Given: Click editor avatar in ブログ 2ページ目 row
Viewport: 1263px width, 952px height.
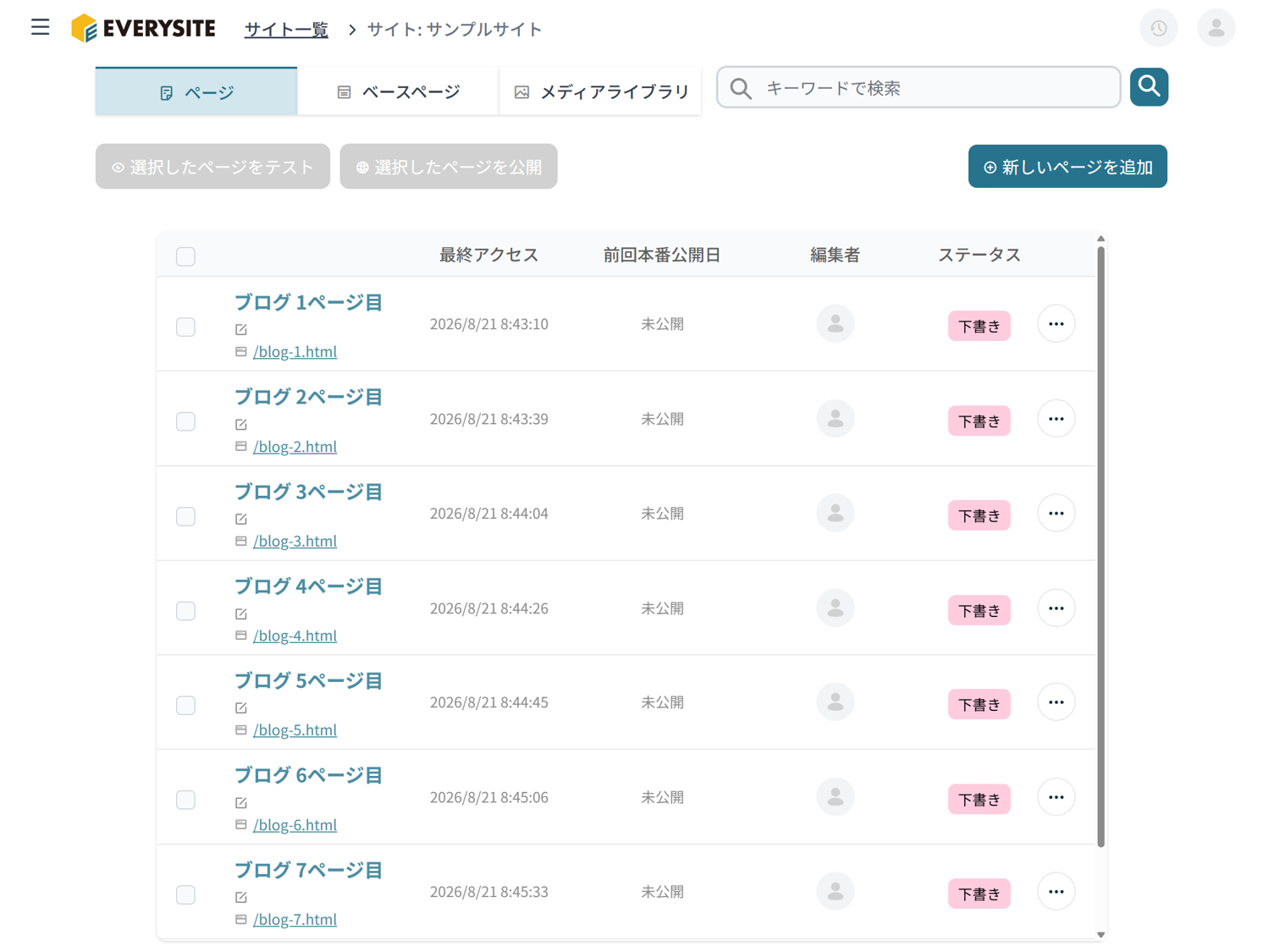Looking at the screenshot, I should [x=835, y=419].
